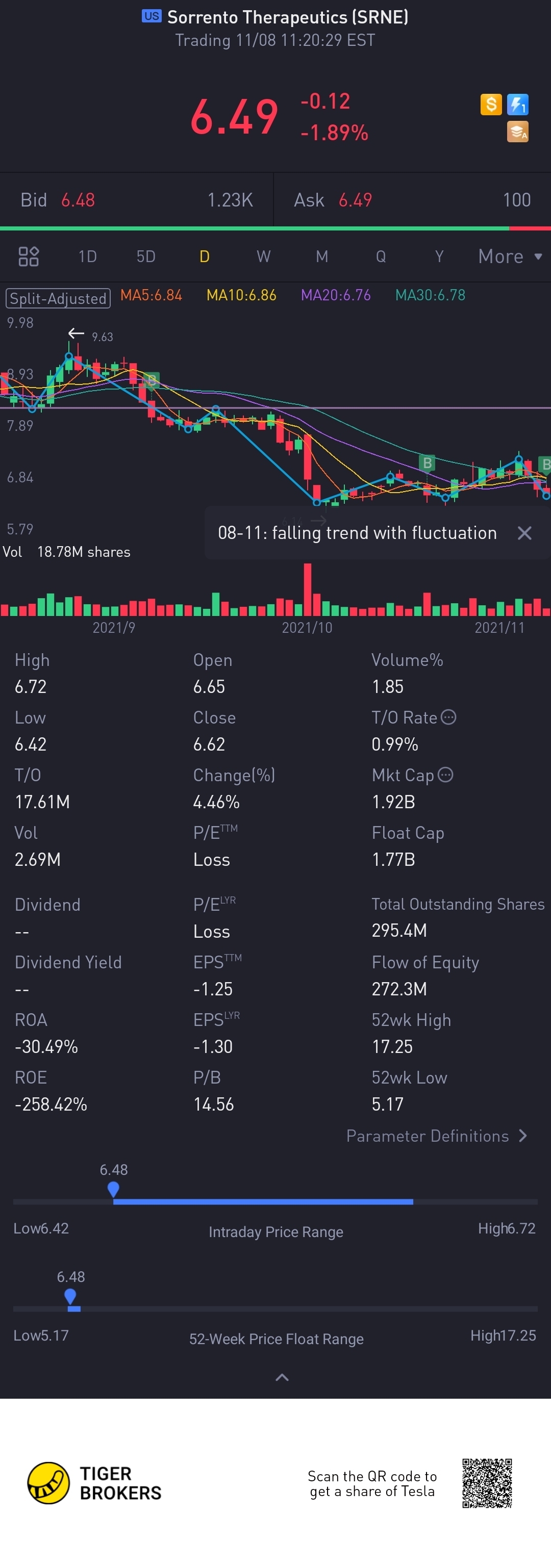This screenshot has height=1568, width=551.
Task: Tap the falling trend with fluctuation message
Action: click(358, 533)
